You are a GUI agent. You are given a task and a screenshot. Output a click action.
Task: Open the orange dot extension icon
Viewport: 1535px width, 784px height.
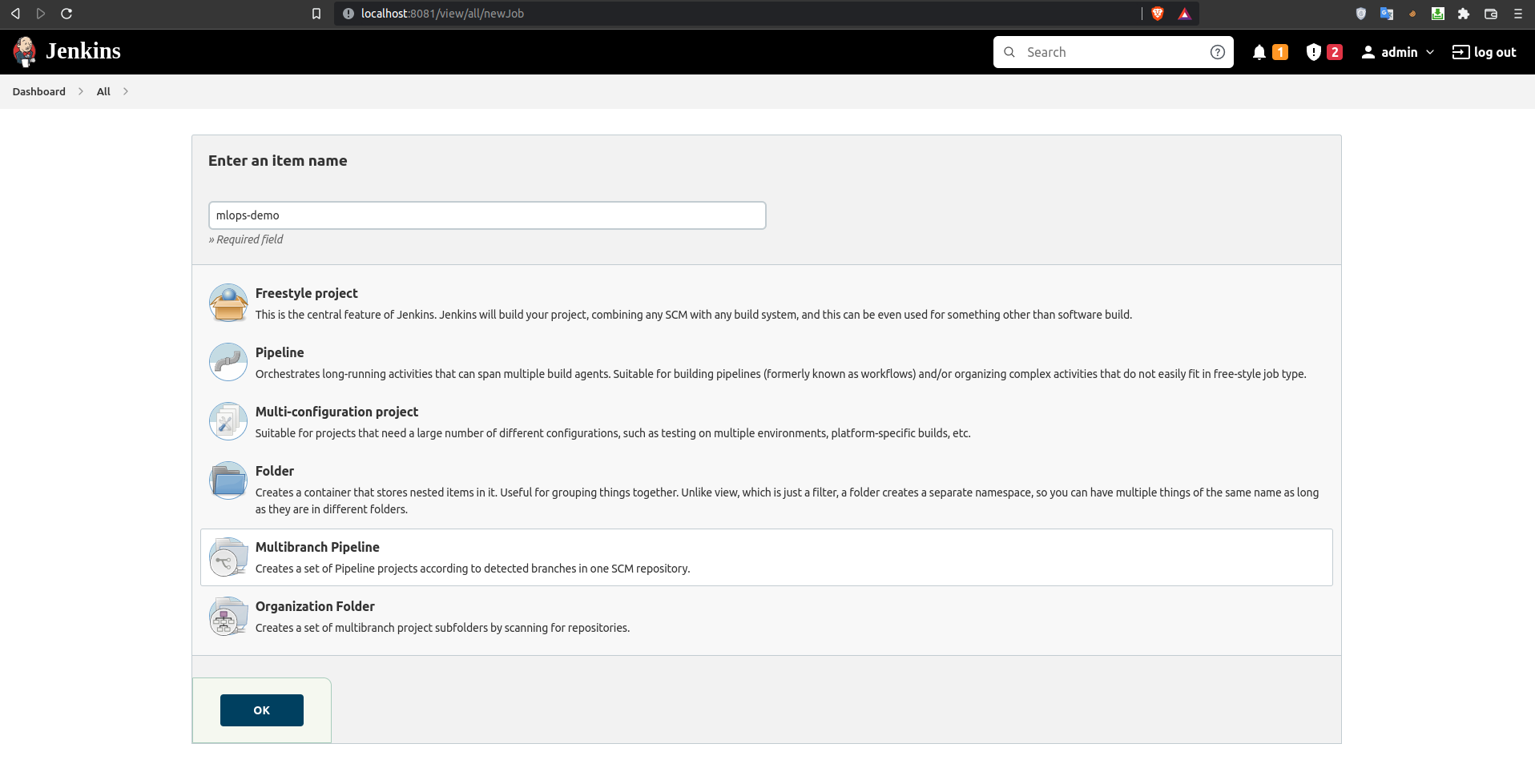tap(1412, 14)
